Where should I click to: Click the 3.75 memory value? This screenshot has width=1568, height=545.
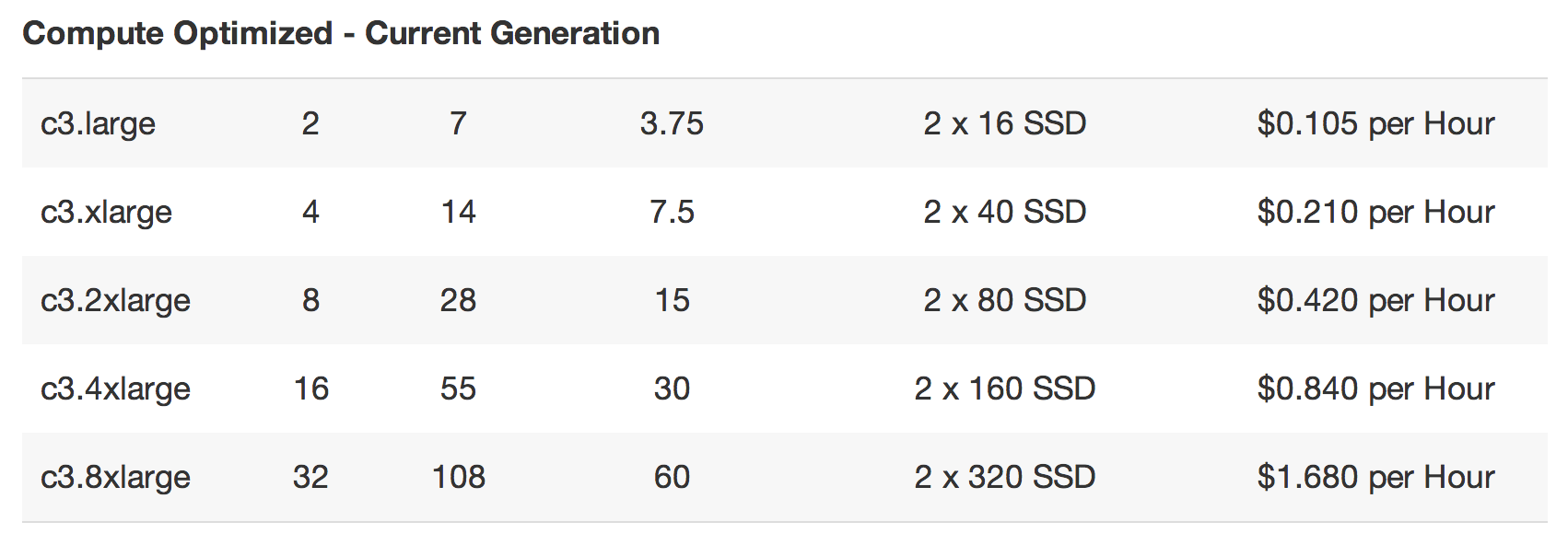(672, 123)
